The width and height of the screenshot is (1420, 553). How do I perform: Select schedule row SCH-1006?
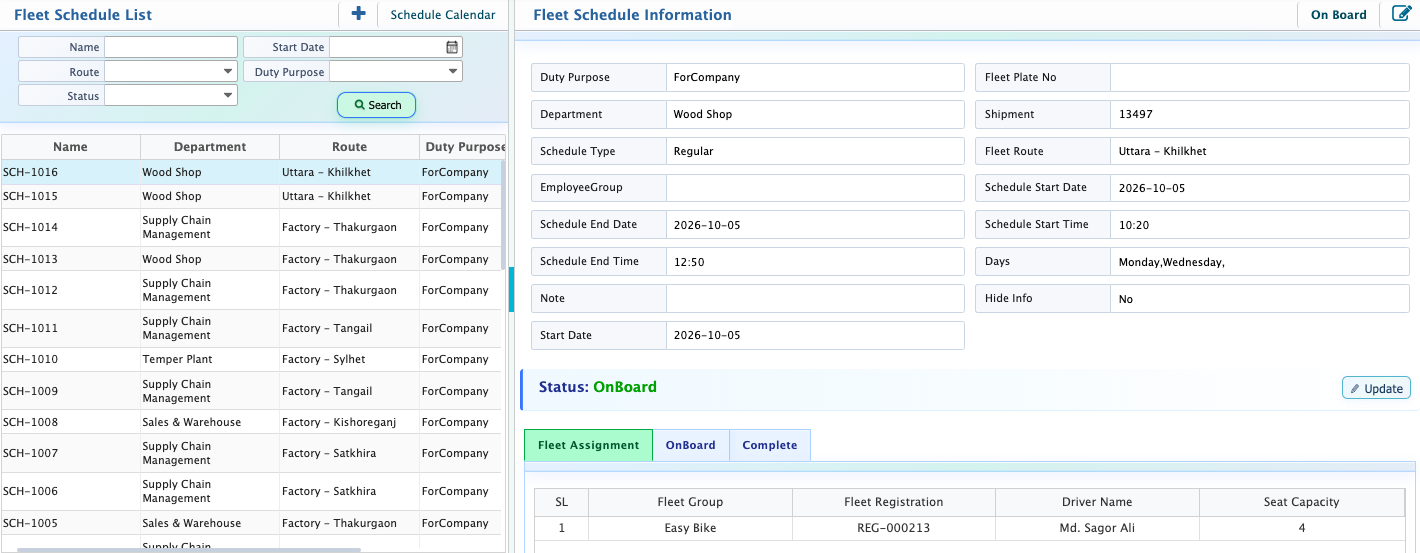(250, 491)
